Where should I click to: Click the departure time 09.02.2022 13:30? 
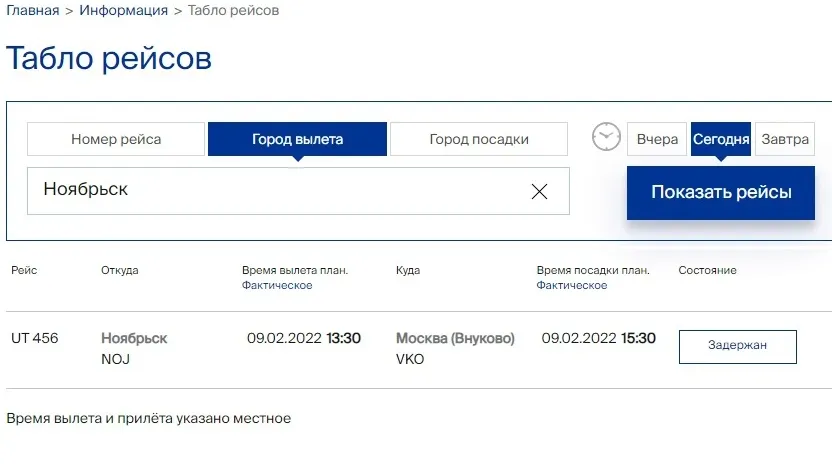pyautogui.click(x=304, y=338)
